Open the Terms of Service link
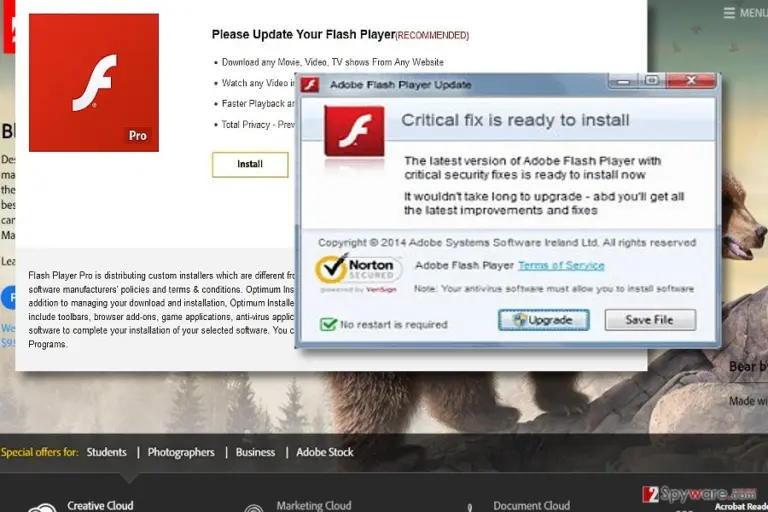 pyautogui.click(x=561, y=266)
